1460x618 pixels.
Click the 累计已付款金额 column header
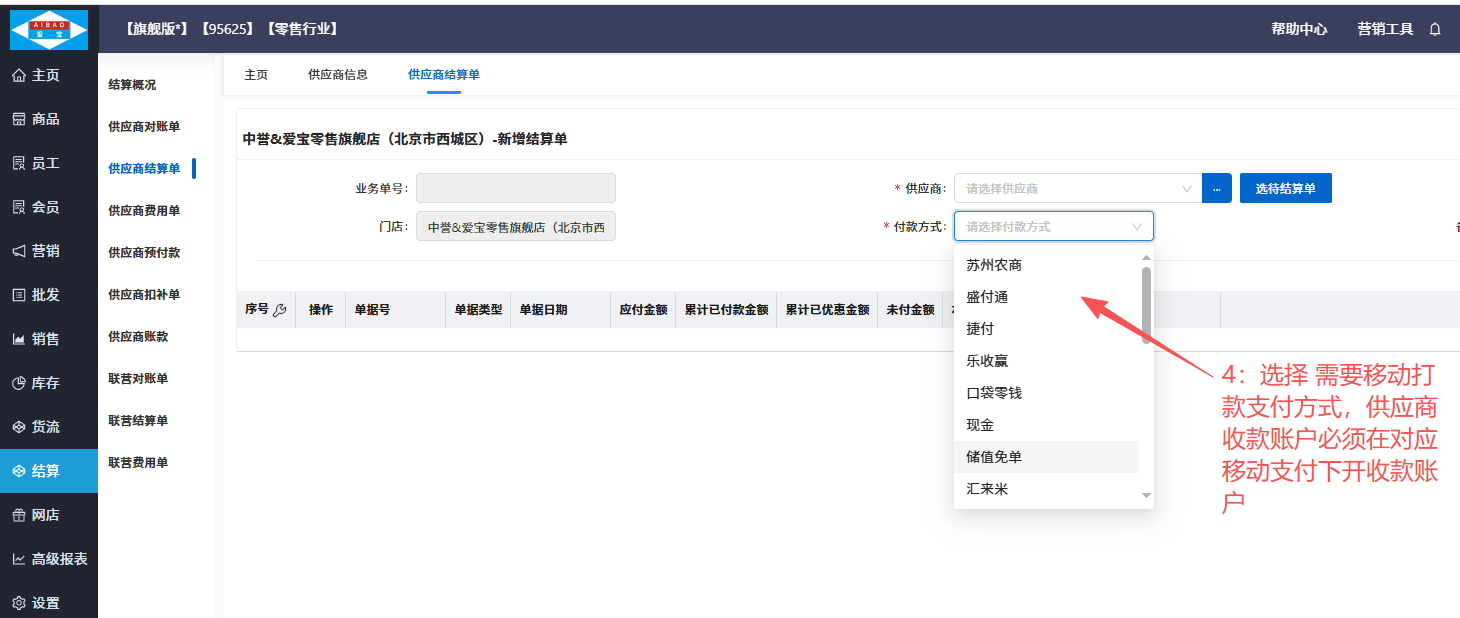point(726,310)
